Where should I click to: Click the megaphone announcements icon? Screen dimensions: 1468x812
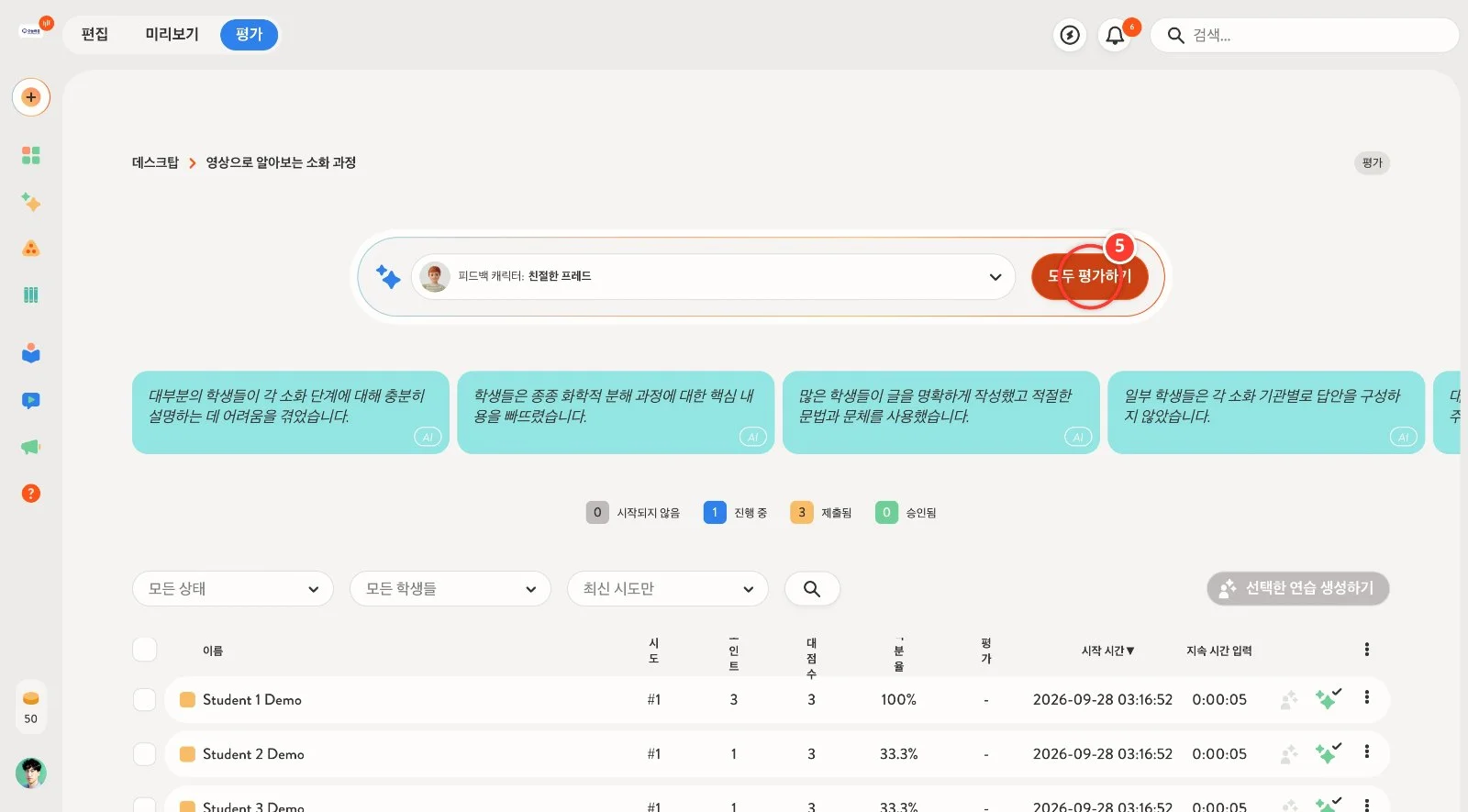point(31,447)
